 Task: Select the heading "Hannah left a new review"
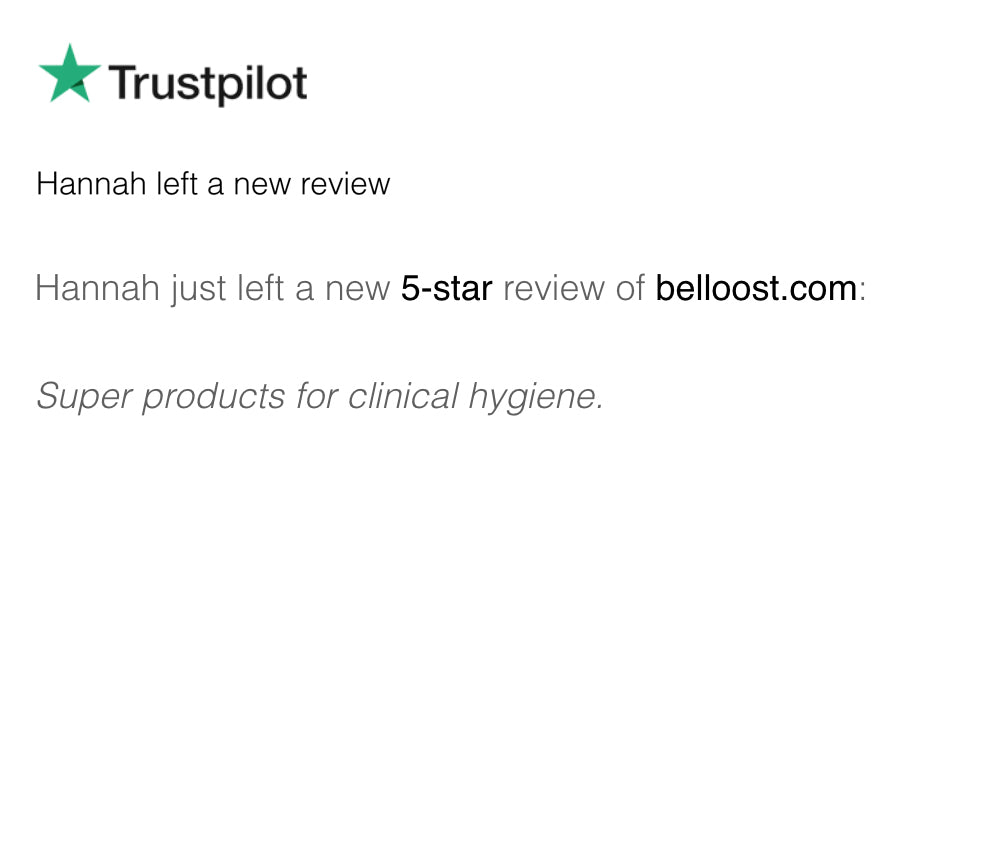(x=213, y=184)
